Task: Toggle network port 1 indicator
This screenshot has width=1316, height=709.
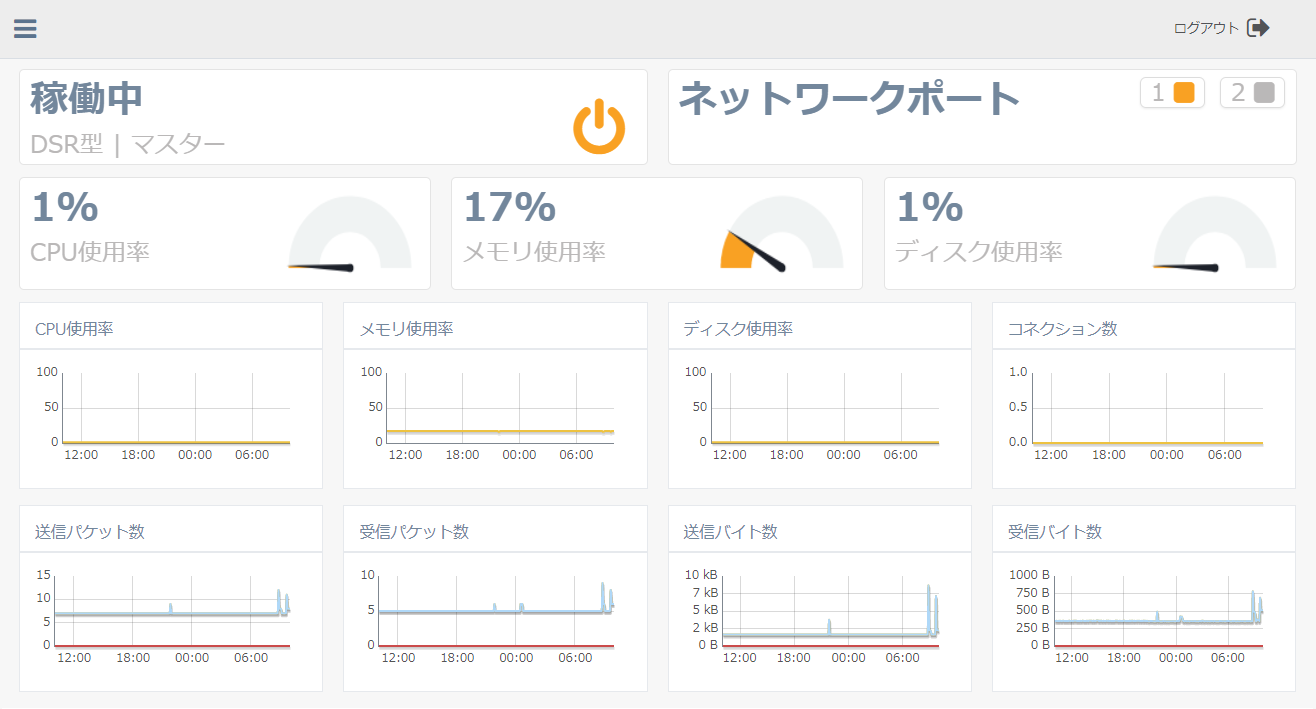Action: pyautogui.click(x=1172, y=91)
